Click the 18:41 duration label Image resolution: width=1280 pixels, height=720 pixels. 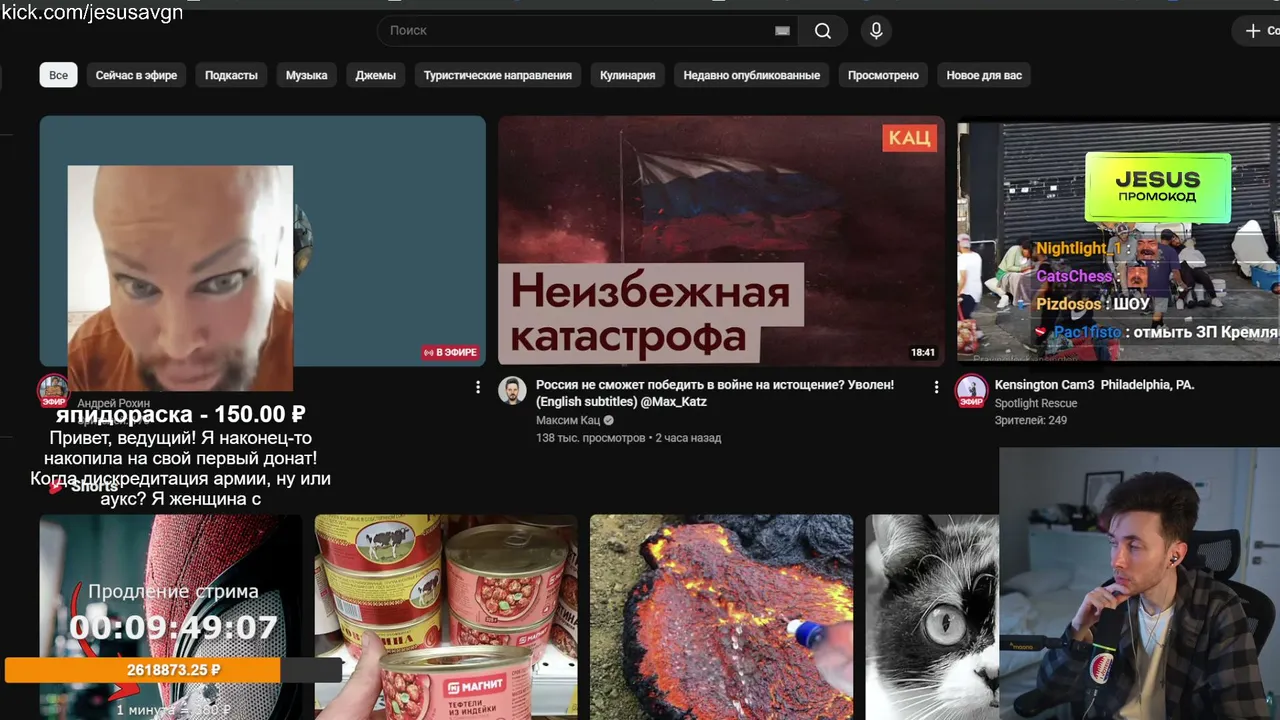coord(923,352)
